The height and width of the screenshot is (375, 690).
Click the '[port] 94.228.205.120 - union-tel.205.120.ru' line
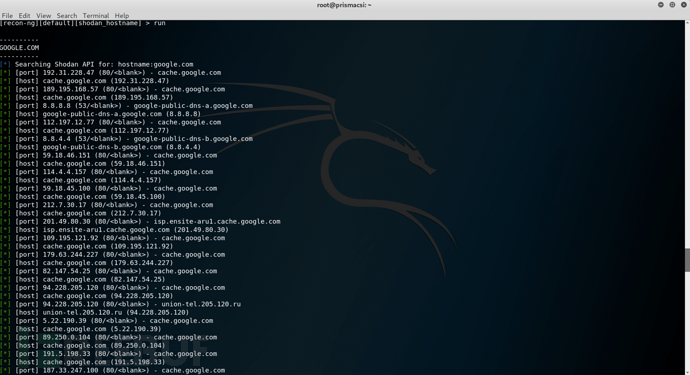point(121,304)
